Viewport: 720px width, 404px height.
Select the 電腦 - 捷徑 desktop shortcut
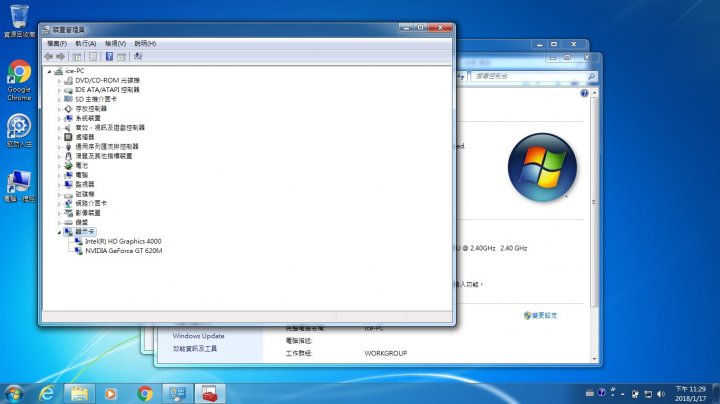19,186
